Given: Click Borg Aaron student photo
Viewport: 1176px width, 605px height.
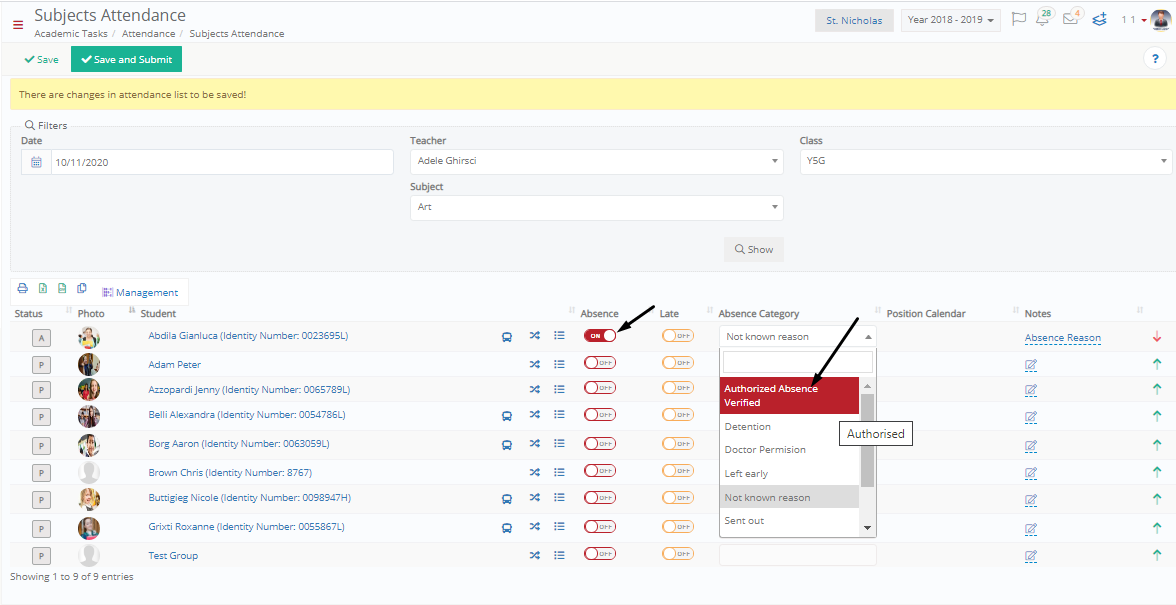Looking at the screenshot, I should (x=88, y=445).
